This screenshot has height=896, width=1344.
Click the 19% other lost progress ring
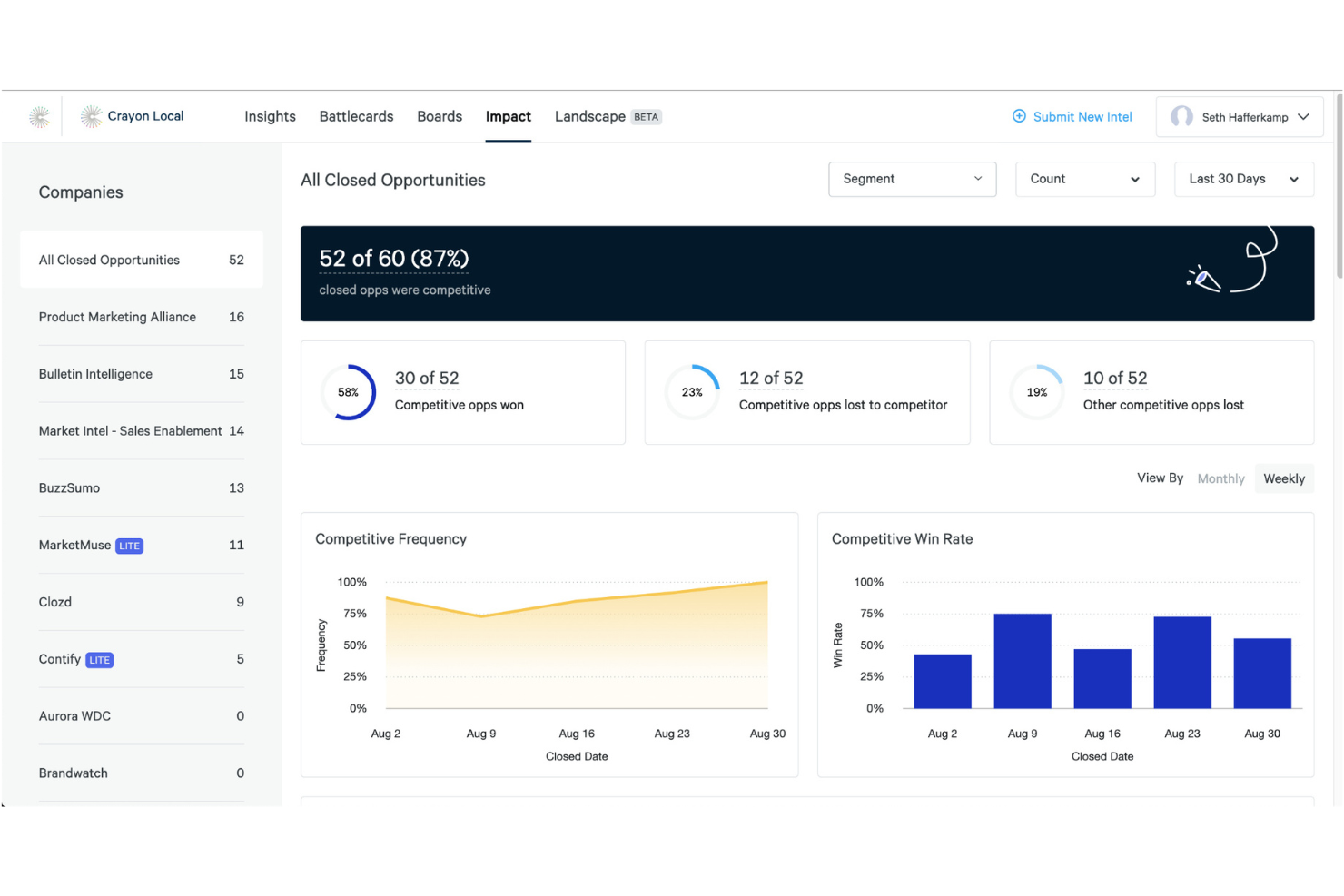pyautogui.click(x=1037, y=392)
